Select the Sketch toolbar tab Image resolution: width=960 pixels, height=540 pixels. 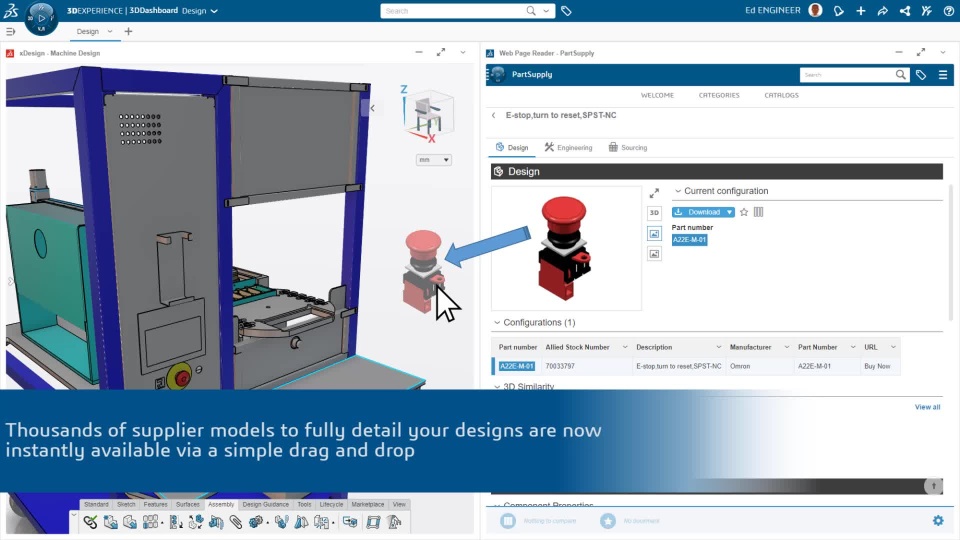[x=126, y=504]
